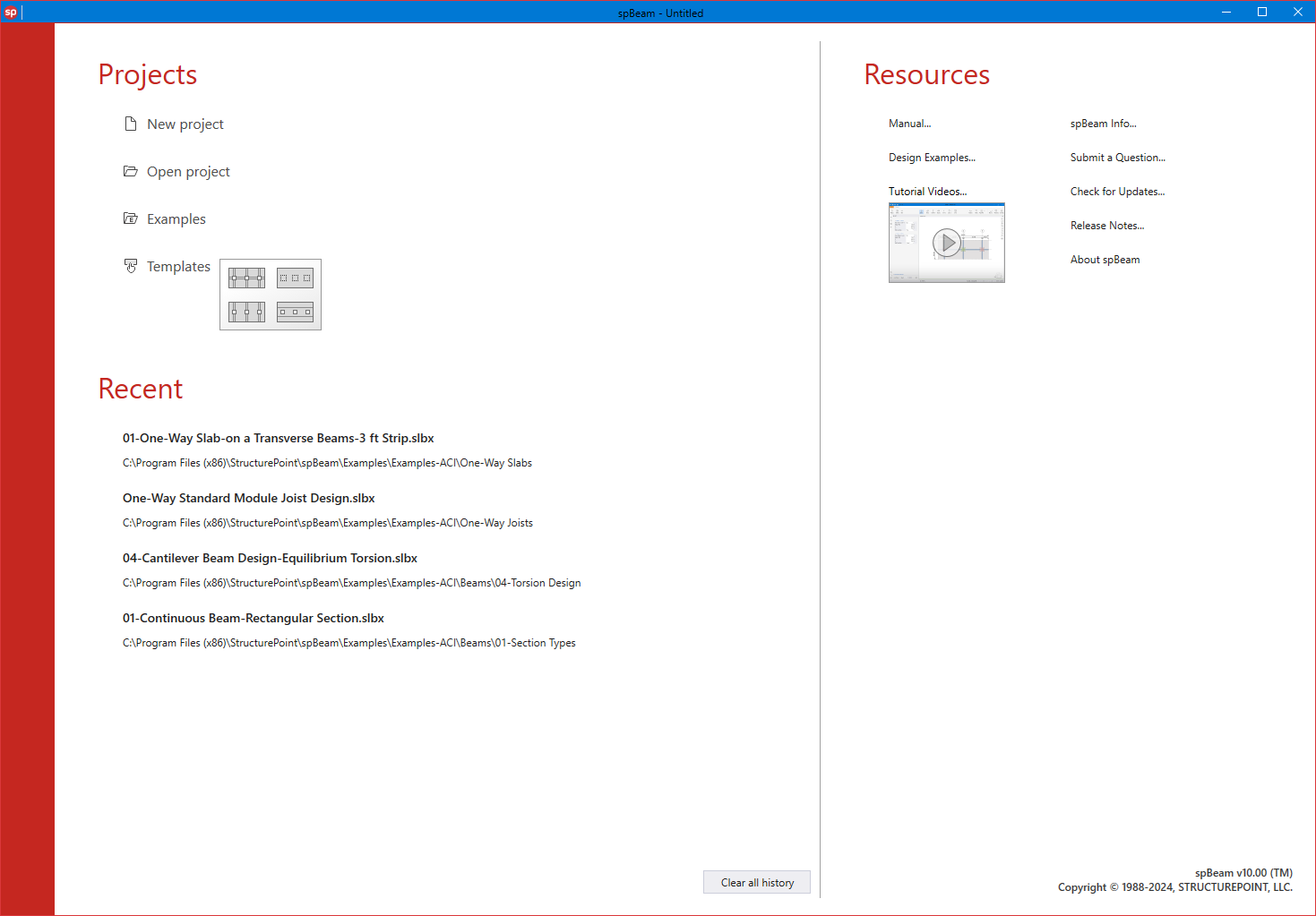1316x916 pixels.
Task: Open recent 04-Cantilever Beam Design-Equilibrium Torsion.slbx
Action: tap(270, 558)
